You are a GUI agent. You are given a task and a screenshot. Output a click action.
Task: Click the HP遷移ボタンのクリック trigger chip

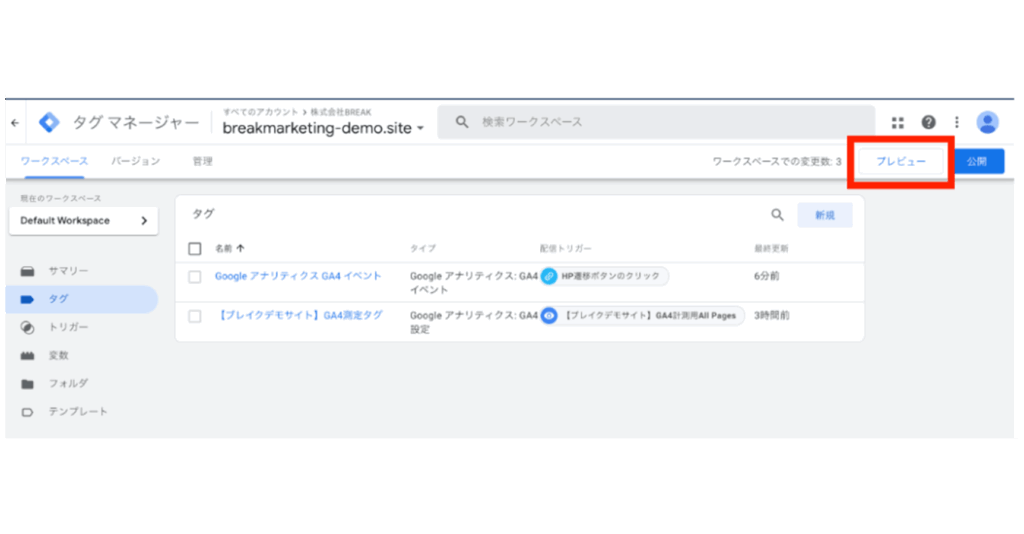(605, 276)
